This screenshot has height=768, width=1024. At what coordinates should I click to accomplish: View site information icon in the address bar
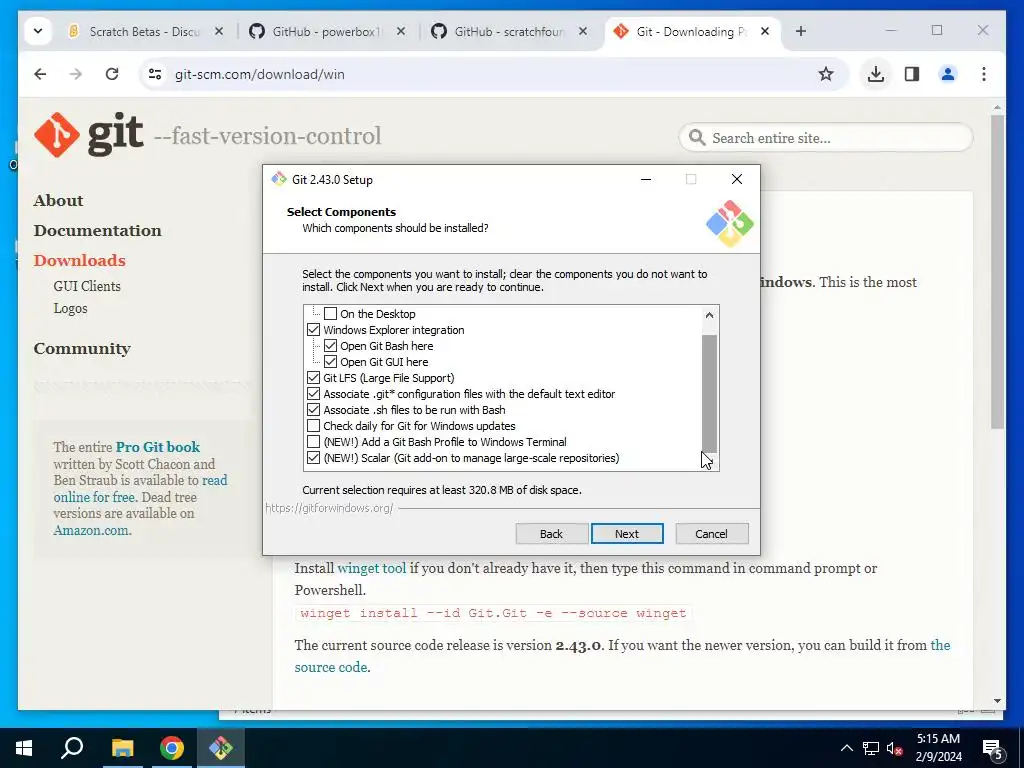(155, 74)
